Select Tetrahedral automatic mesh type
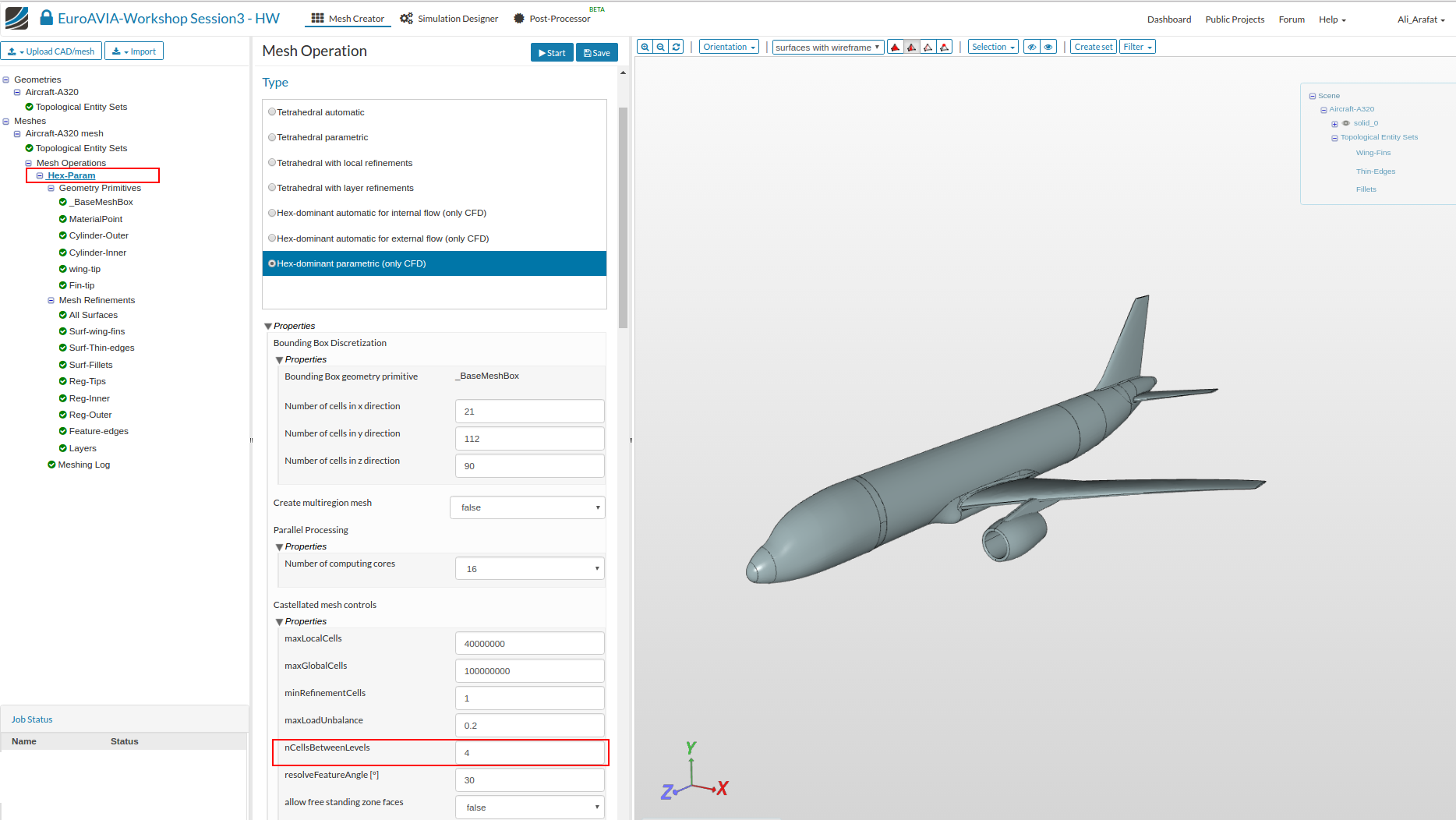This screenshot has height=820, width=1456. 272,112
